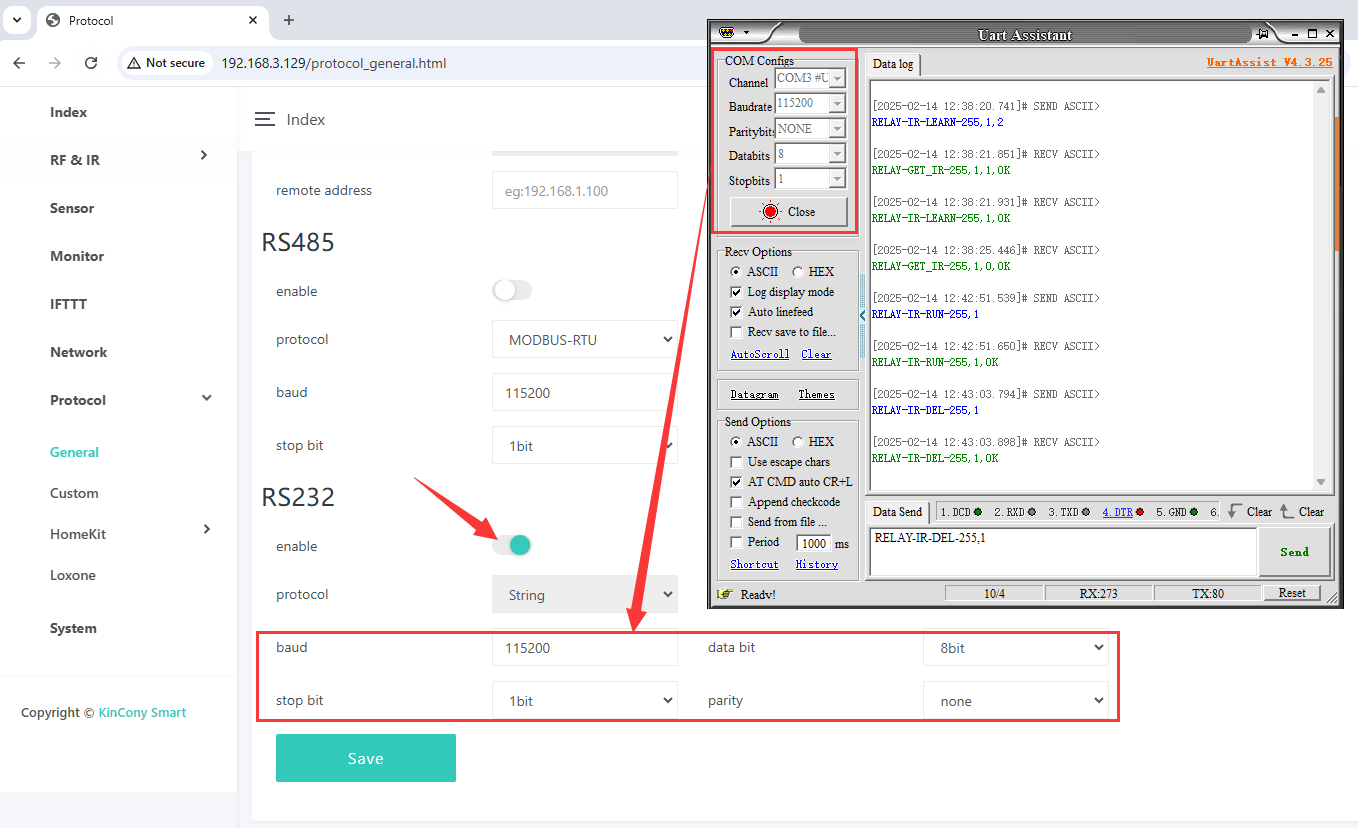Click the hamburger menu icon beside Index
This screenshot has width=1358, height=828.
[x=264, y=119]
